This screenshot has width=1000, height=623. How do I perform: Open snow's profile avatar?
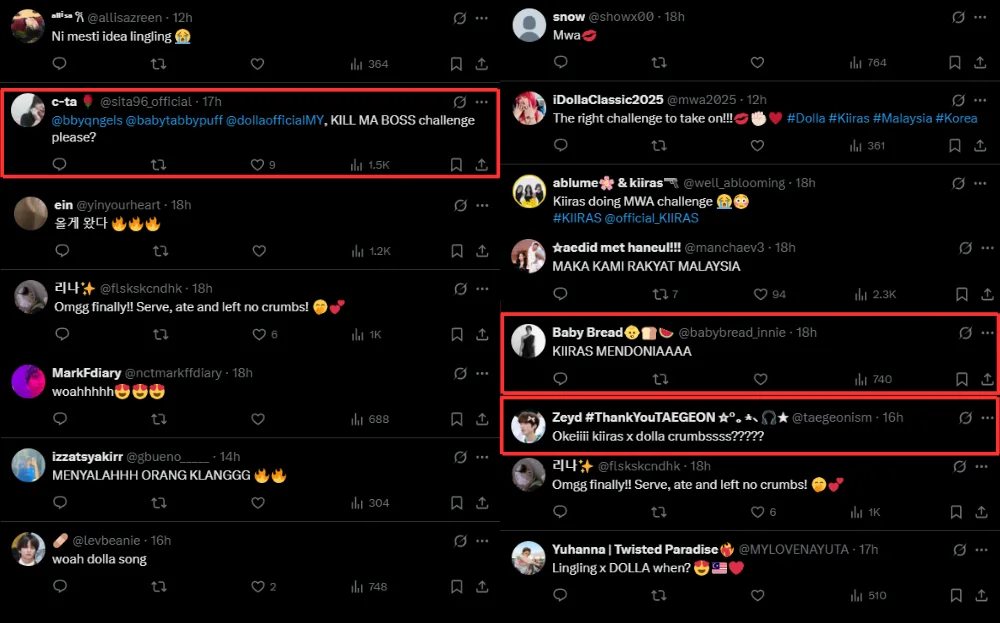click(529, 26)
